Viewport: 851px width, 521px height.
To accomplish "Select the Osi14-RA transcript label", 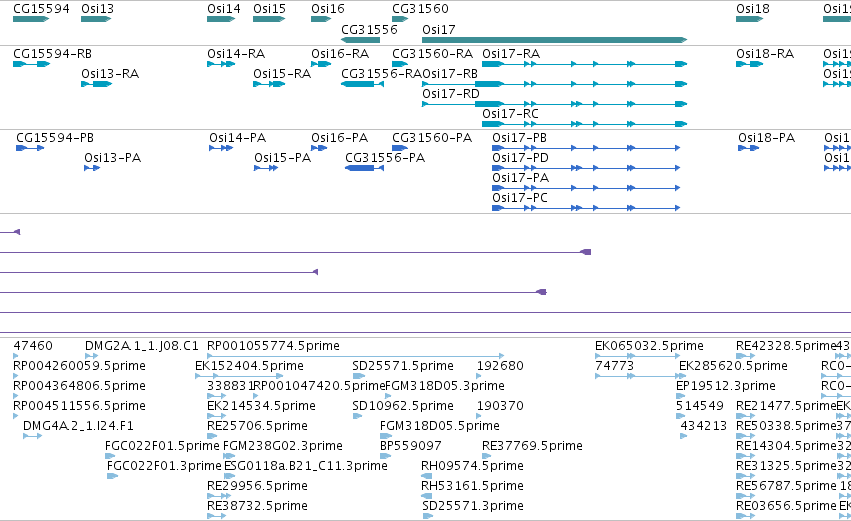I will click(x=236, y=54).
